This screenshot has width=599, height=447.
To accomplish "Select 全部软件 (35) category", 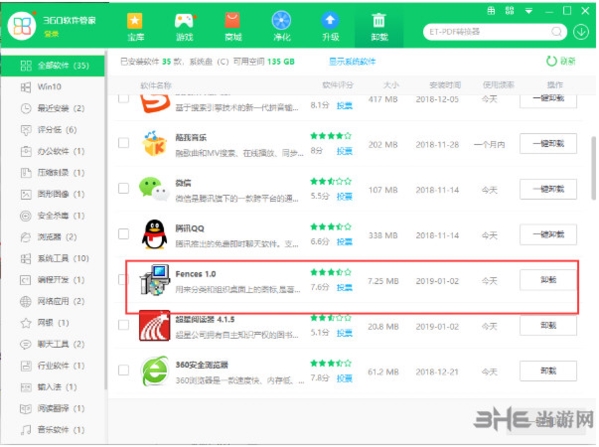I will pos(53,66).
